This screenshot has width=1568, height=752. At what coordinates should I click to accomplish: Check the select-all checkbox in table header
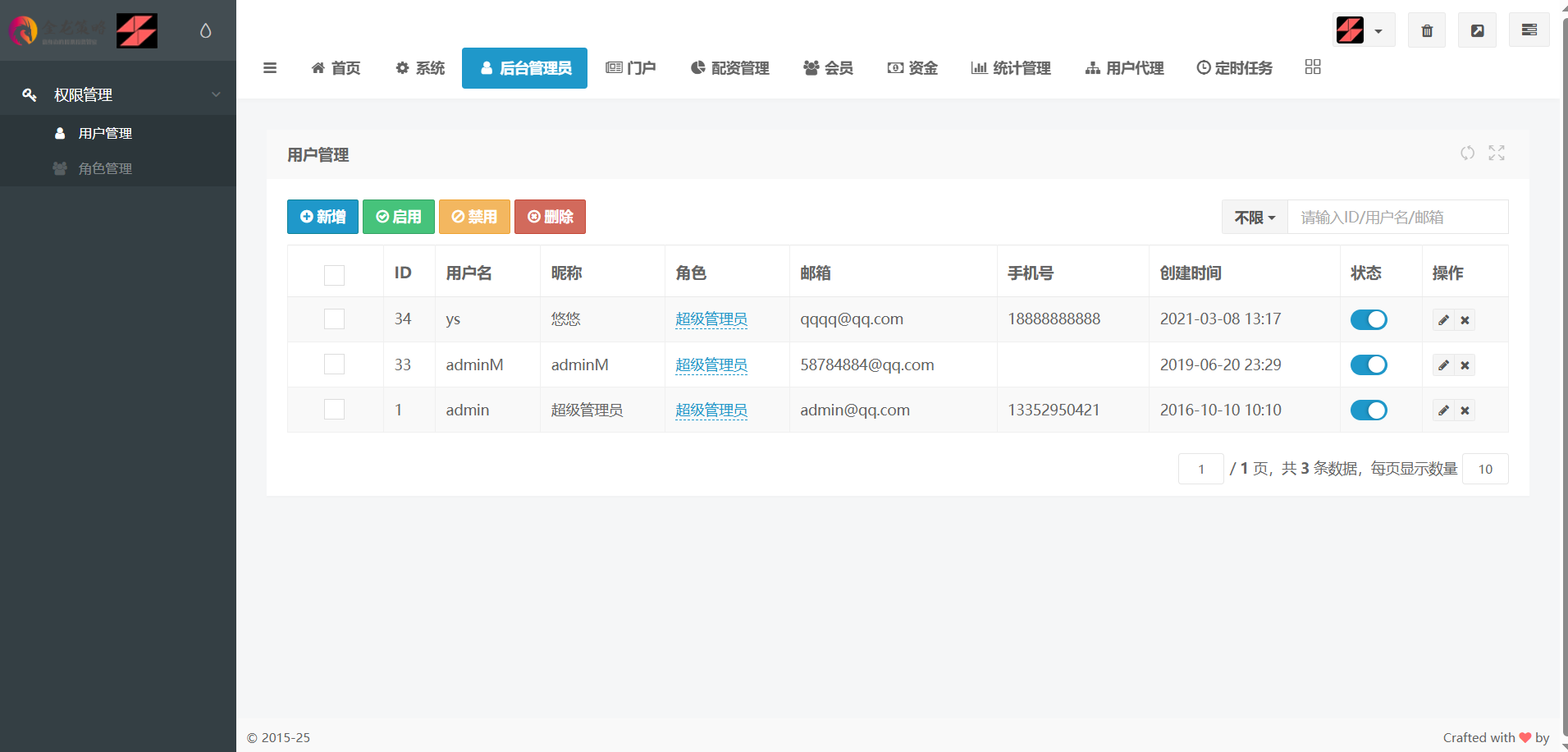(x=334, y=275)
